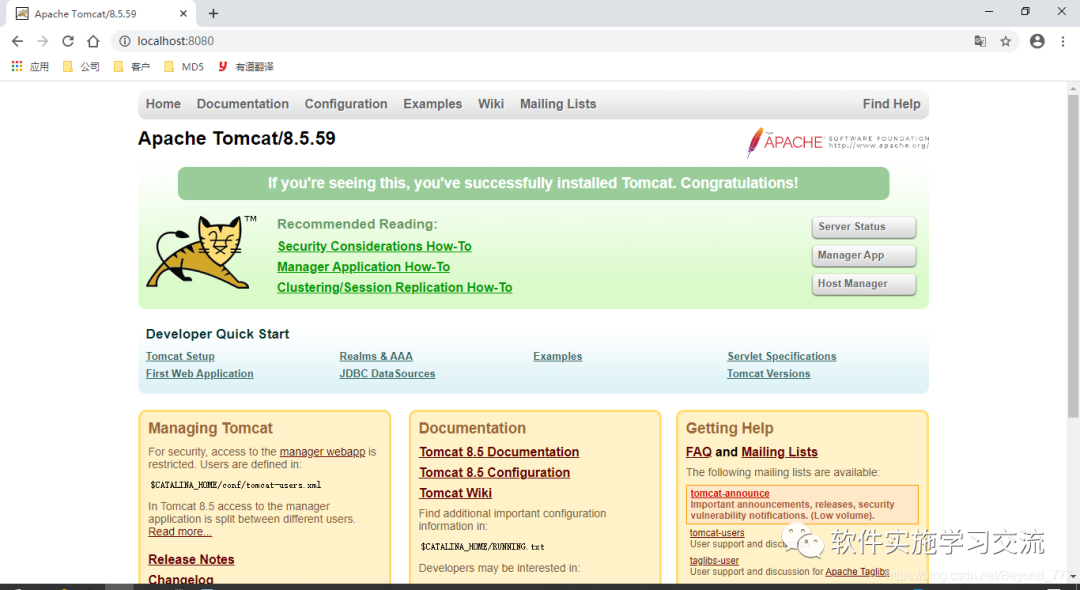
Task: Click Find Help in the navigation bar
Action: coord(891,104)
